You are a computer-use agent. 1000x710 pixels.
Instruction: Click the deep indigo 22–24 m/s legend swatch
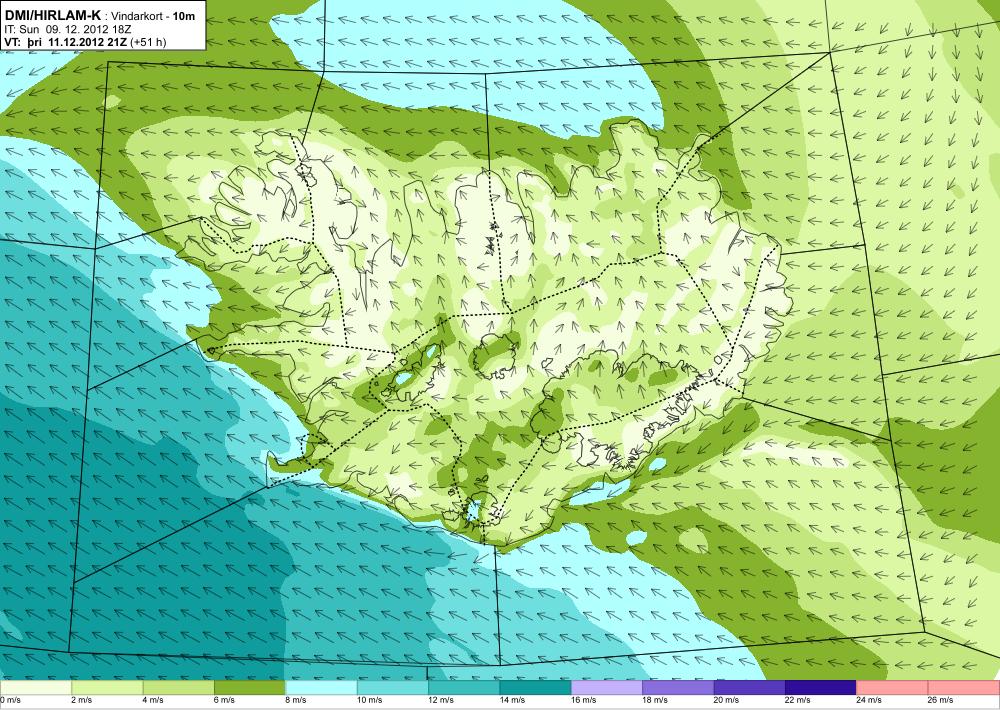point(821,688)
